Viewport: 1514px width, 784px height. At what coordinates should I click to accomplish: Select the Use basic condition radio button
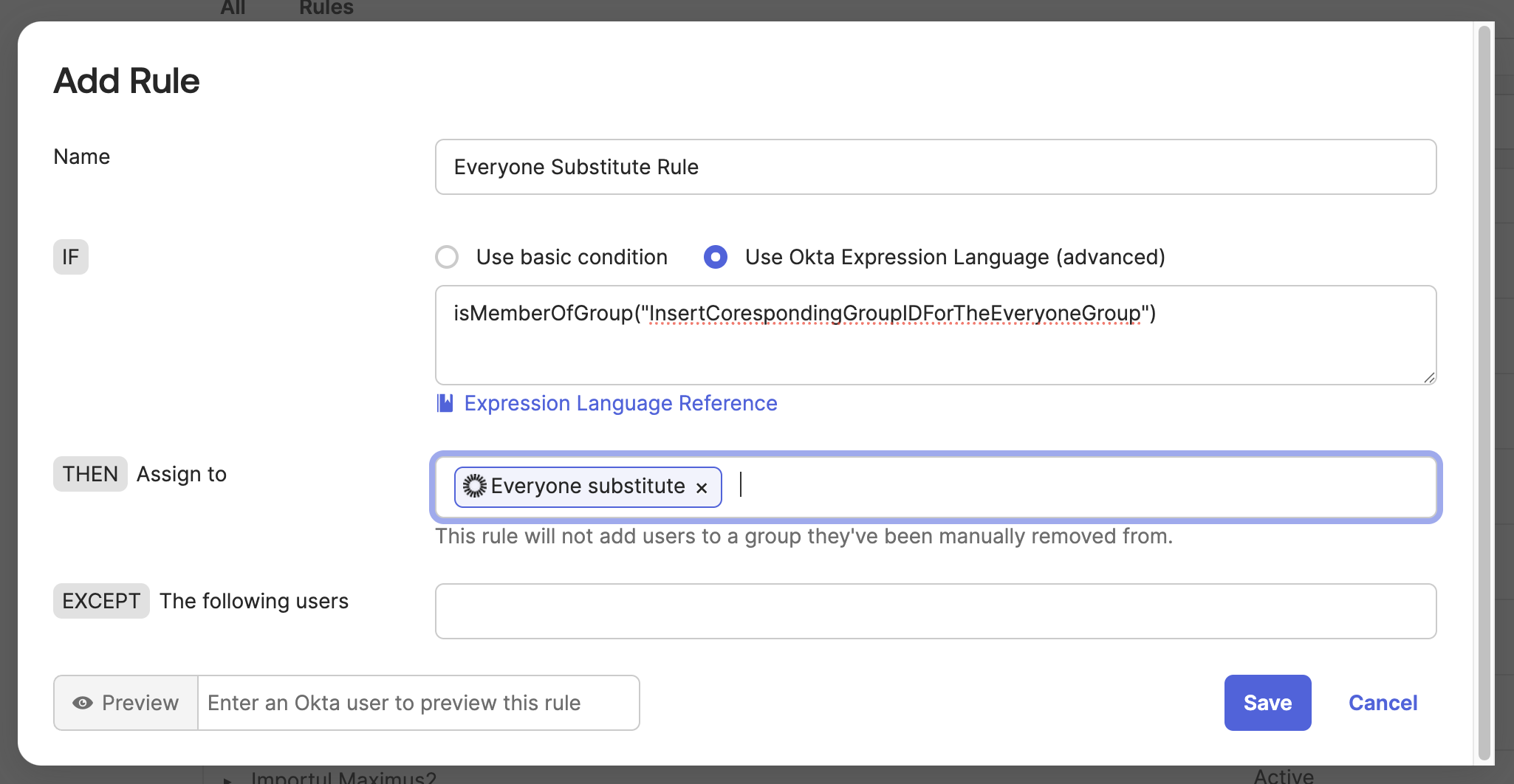447,257
